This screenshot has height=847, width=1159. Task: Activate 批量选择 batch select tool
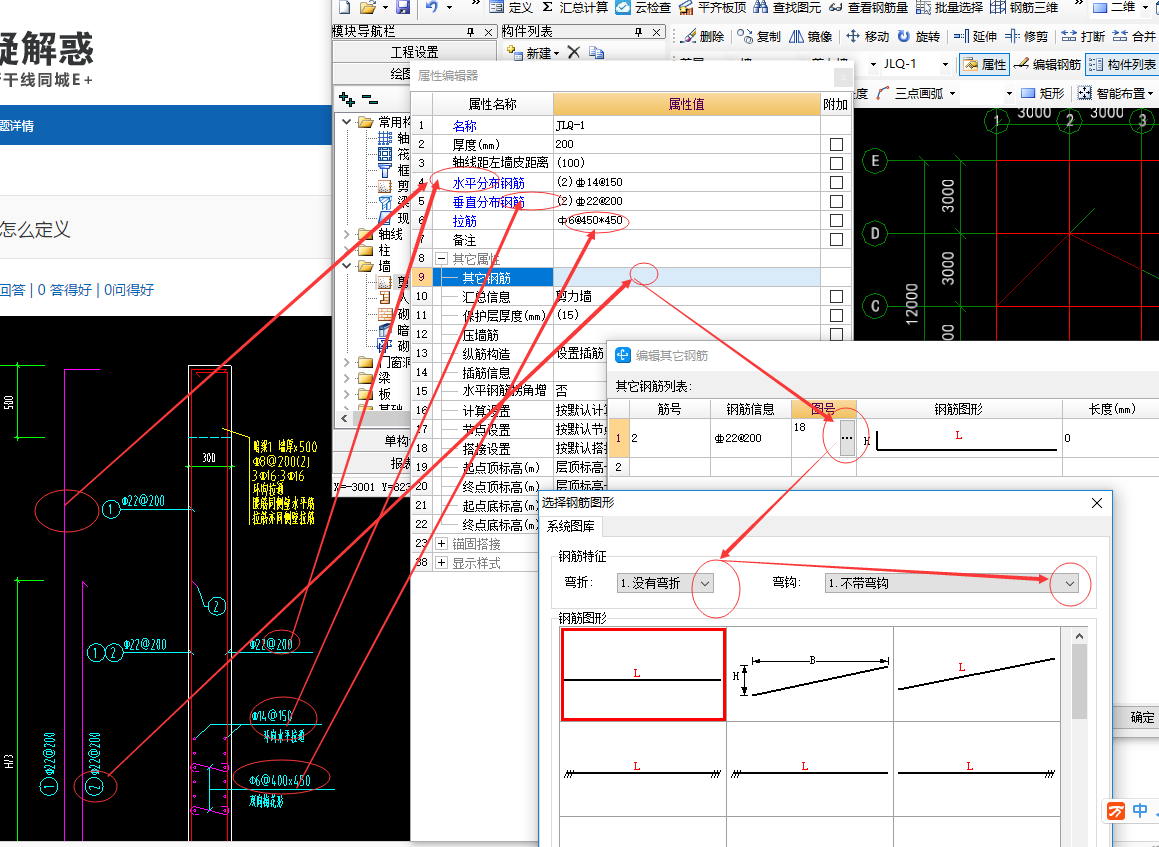tap(950, 7)
